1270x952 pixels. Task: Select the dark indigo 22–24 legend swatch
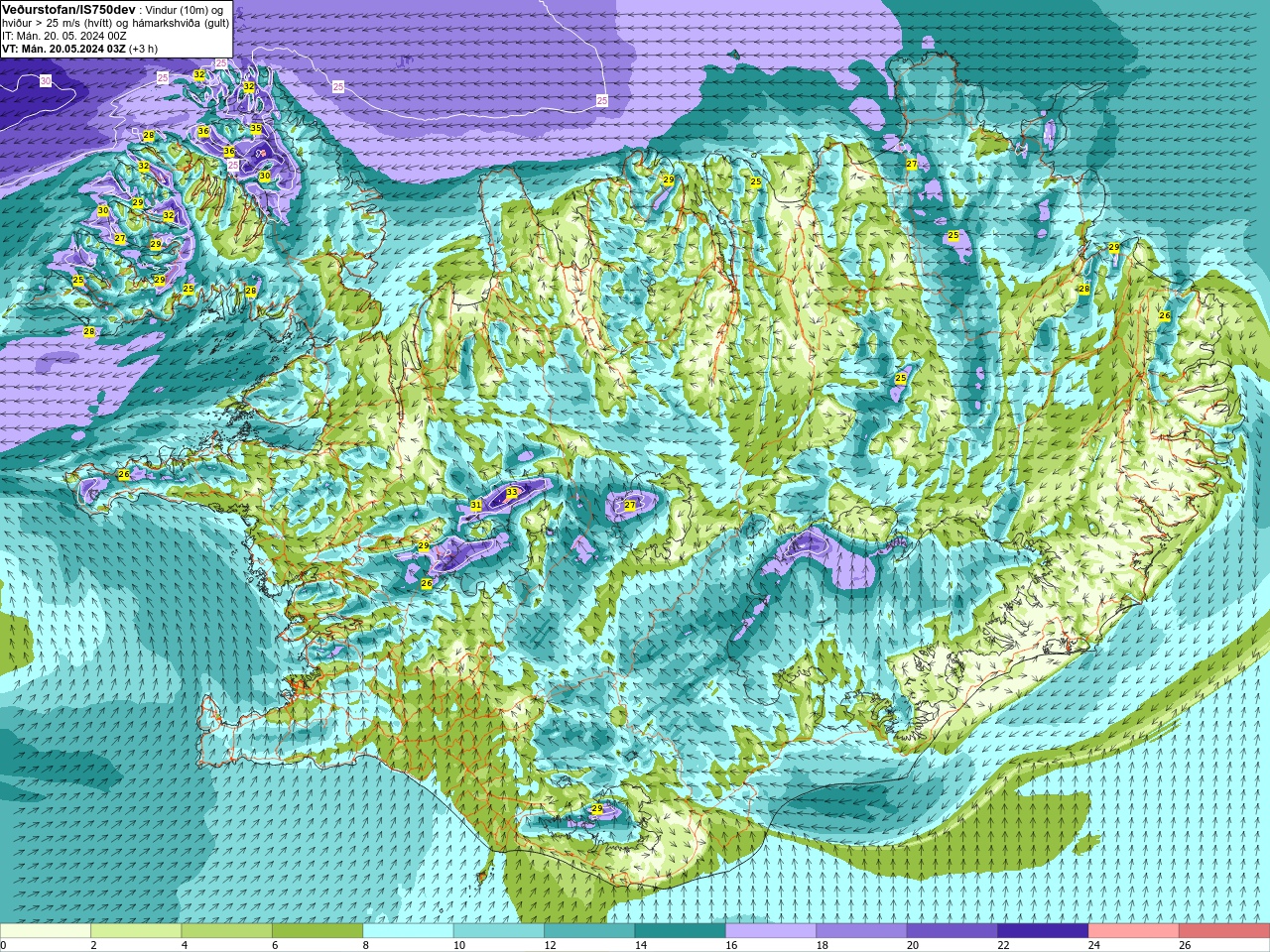pyautogui.click(x=1043, y=931)
